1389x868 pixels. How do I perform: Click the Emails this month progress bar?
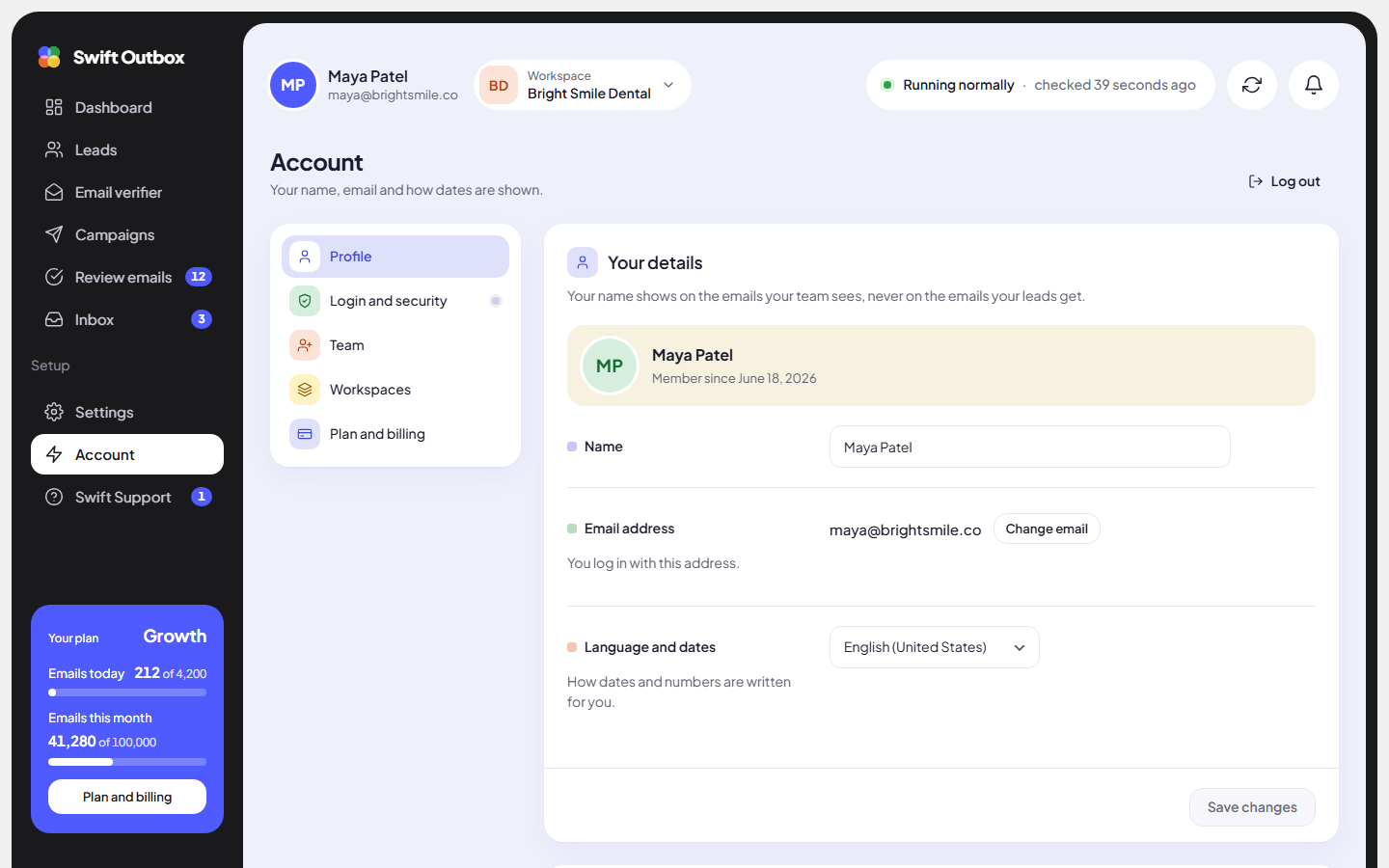point(127,762)
